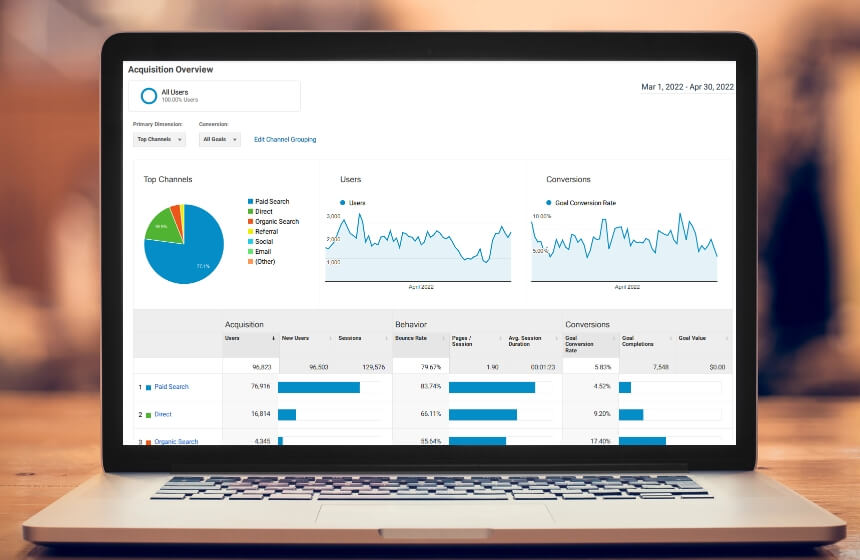Click the Direct row behavior bar

tap(483, 415)
